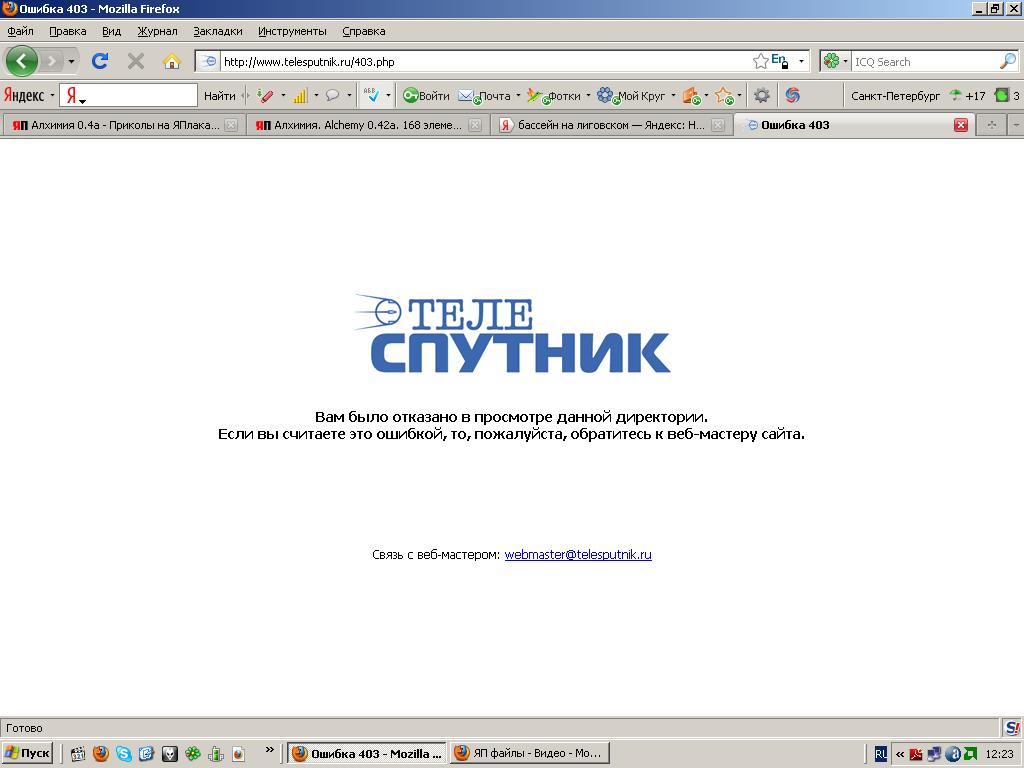1024x768 pixels.
Task: Open the home page via the house icon
Action: pyautogui.click(x=172, y=62)
